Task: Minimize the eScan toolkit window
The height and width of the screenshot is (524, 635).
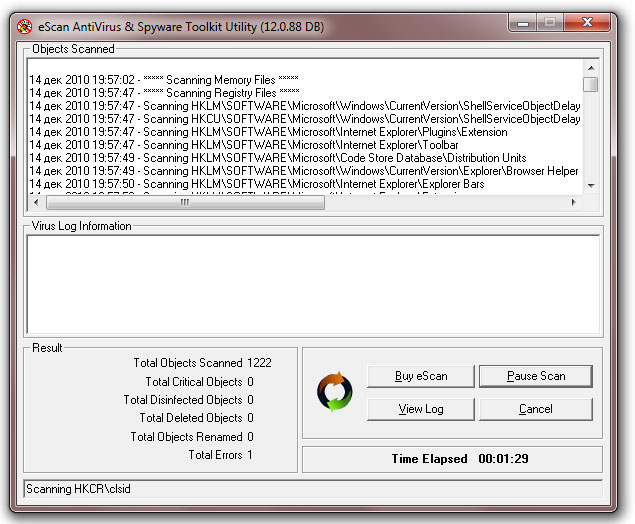Action: point(522,23)
